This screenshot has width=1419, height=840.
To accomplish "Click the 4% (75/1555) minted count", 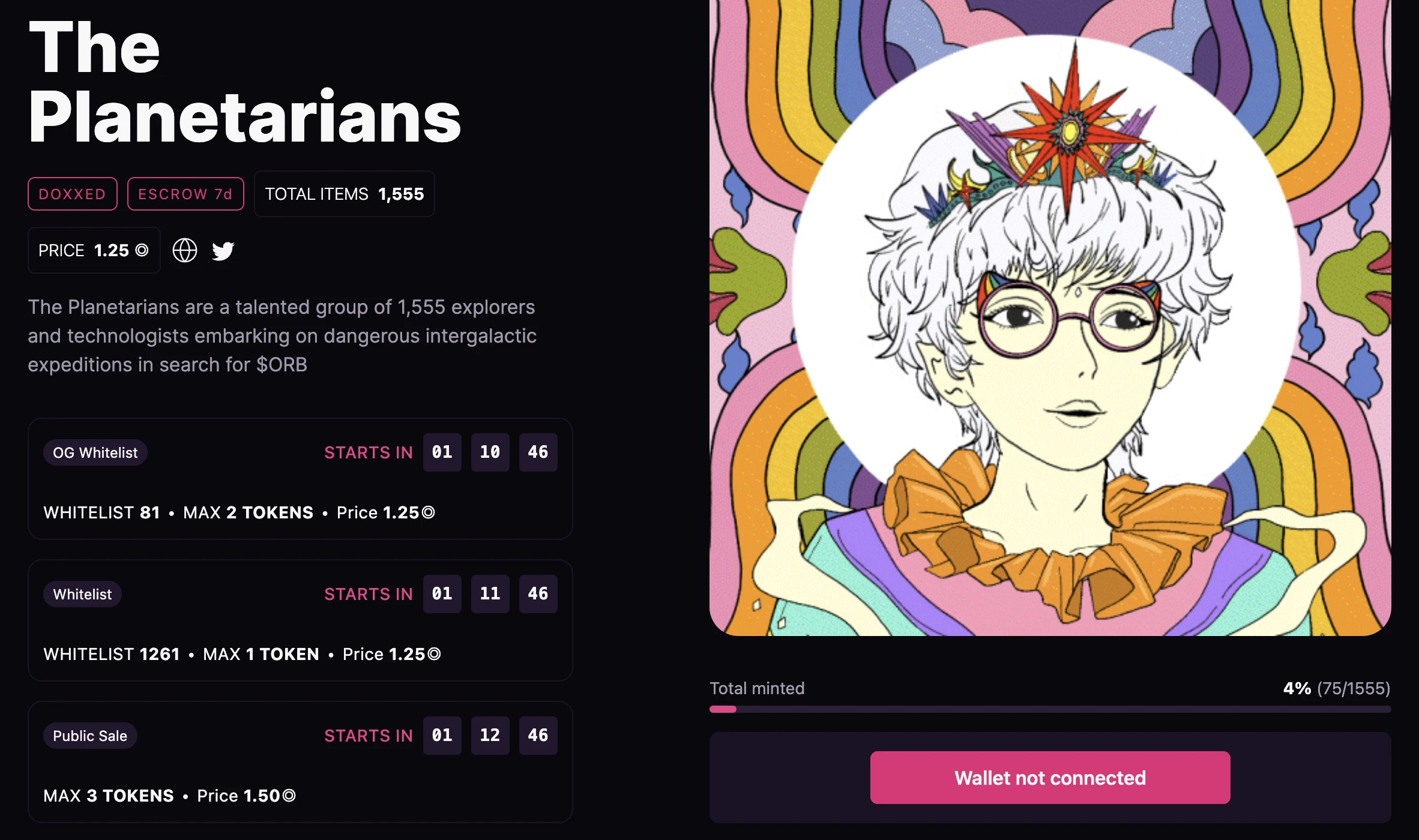I will pyautogui.click(x=1336, y=688).
